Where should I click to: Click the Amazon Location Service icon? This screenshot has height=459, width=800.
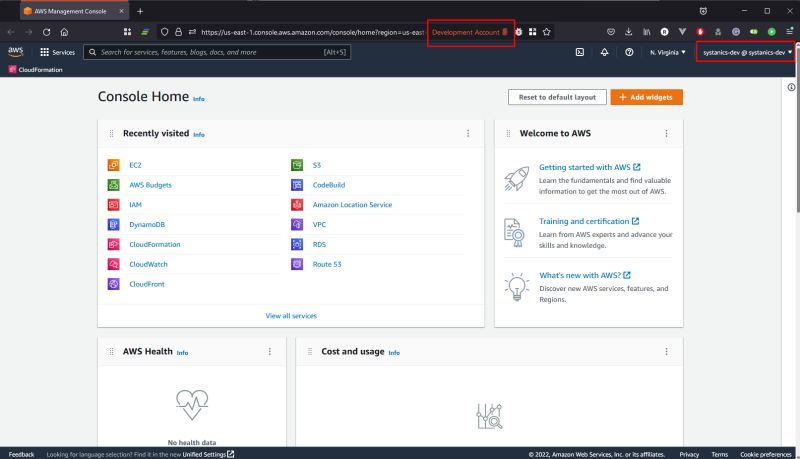coord(297,205)
